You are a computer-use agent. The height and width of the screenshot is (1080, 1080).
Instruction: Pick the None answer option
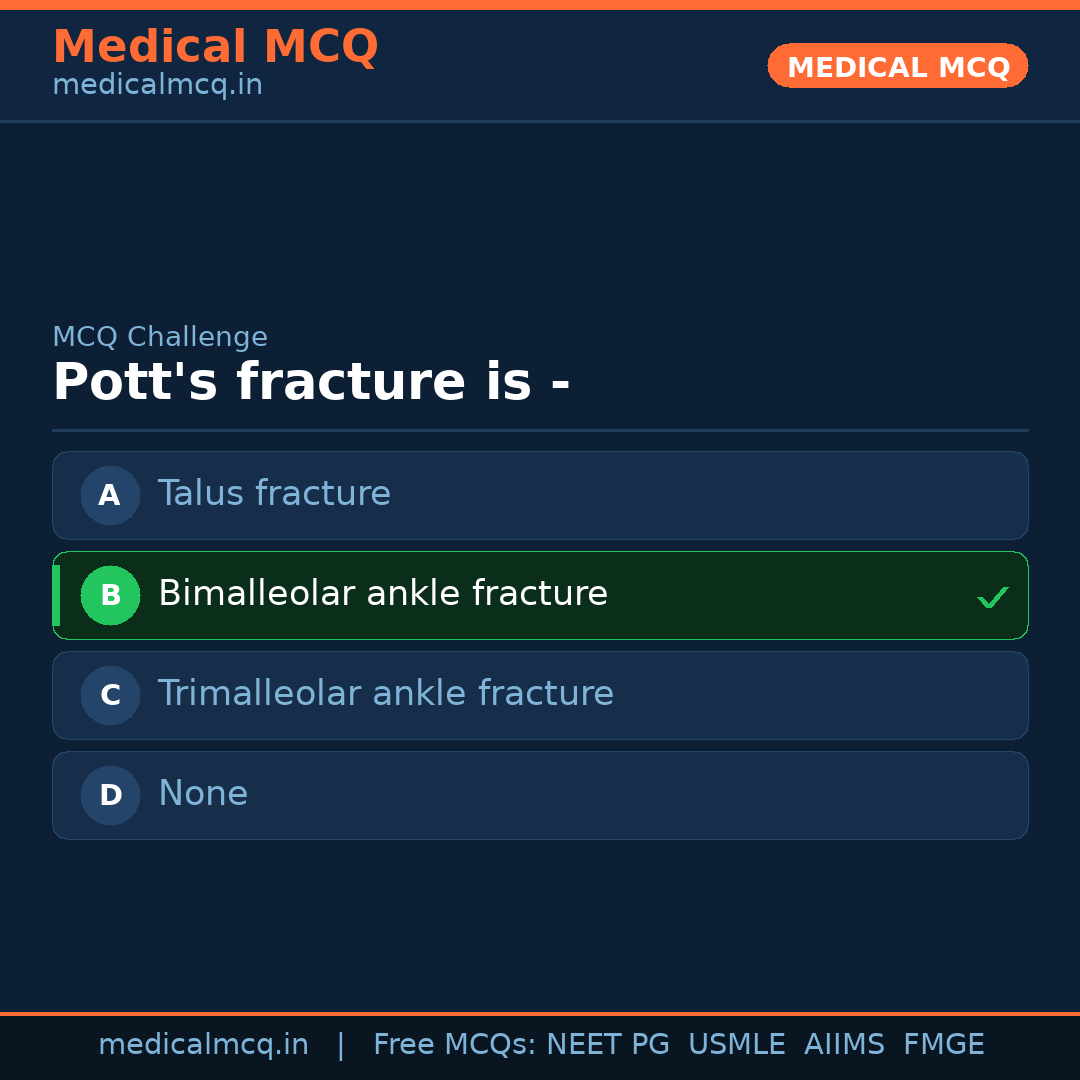click(x=203, y=794)
